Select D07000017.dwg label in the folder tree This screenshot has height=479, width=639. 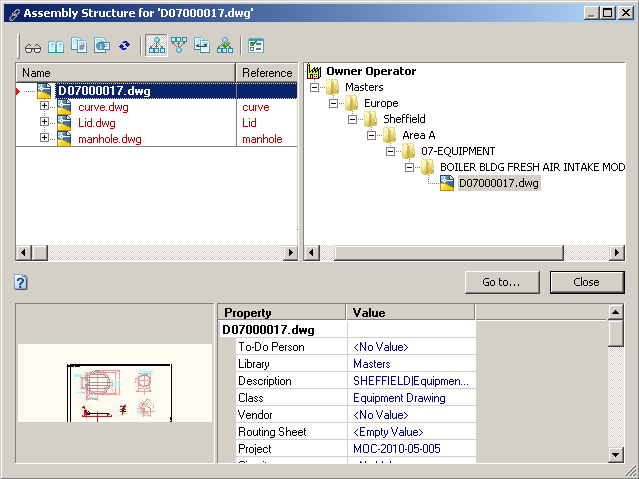(x=499, y=183)
